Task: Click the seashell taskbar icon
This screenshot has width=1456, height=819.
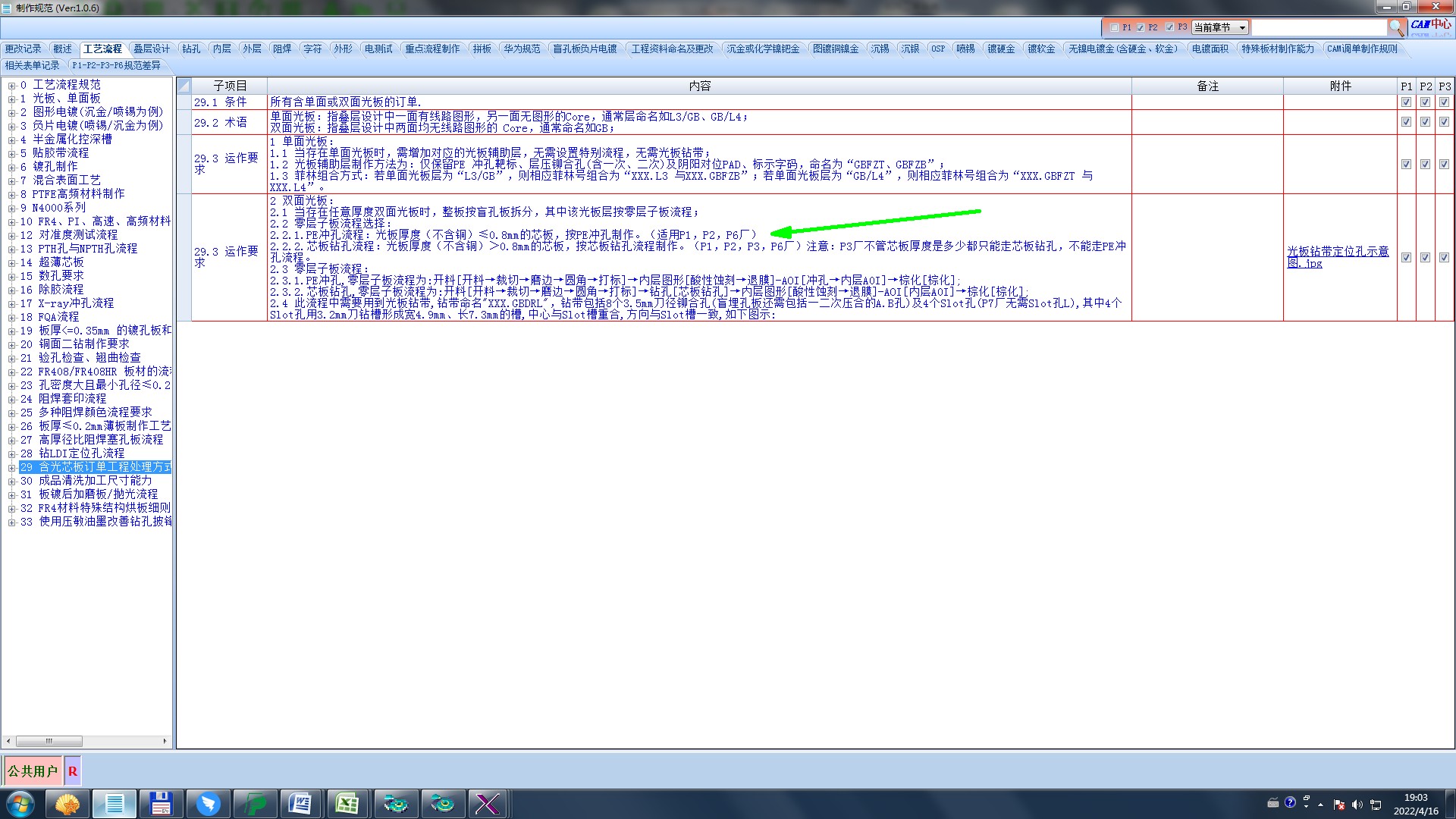Action: (x=67, y=804)
